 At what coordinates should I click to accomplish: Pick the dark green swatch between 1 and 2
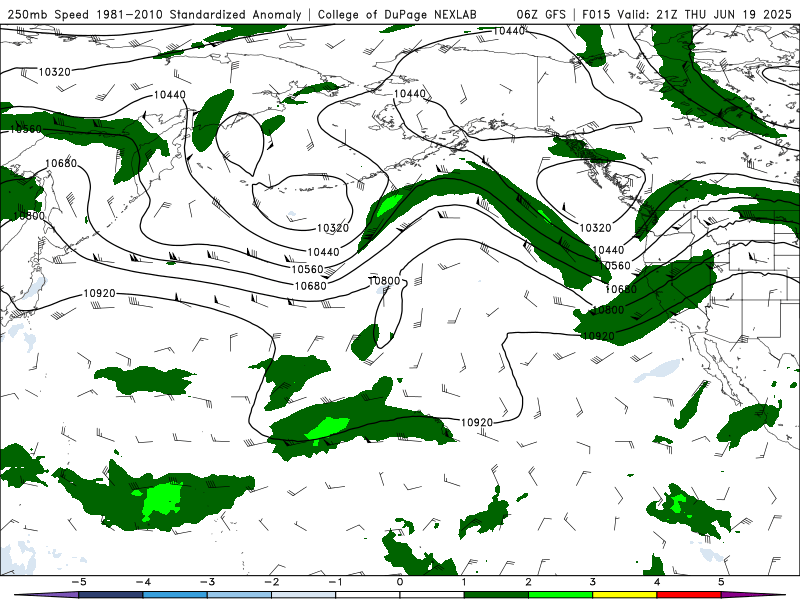[496, 595]
